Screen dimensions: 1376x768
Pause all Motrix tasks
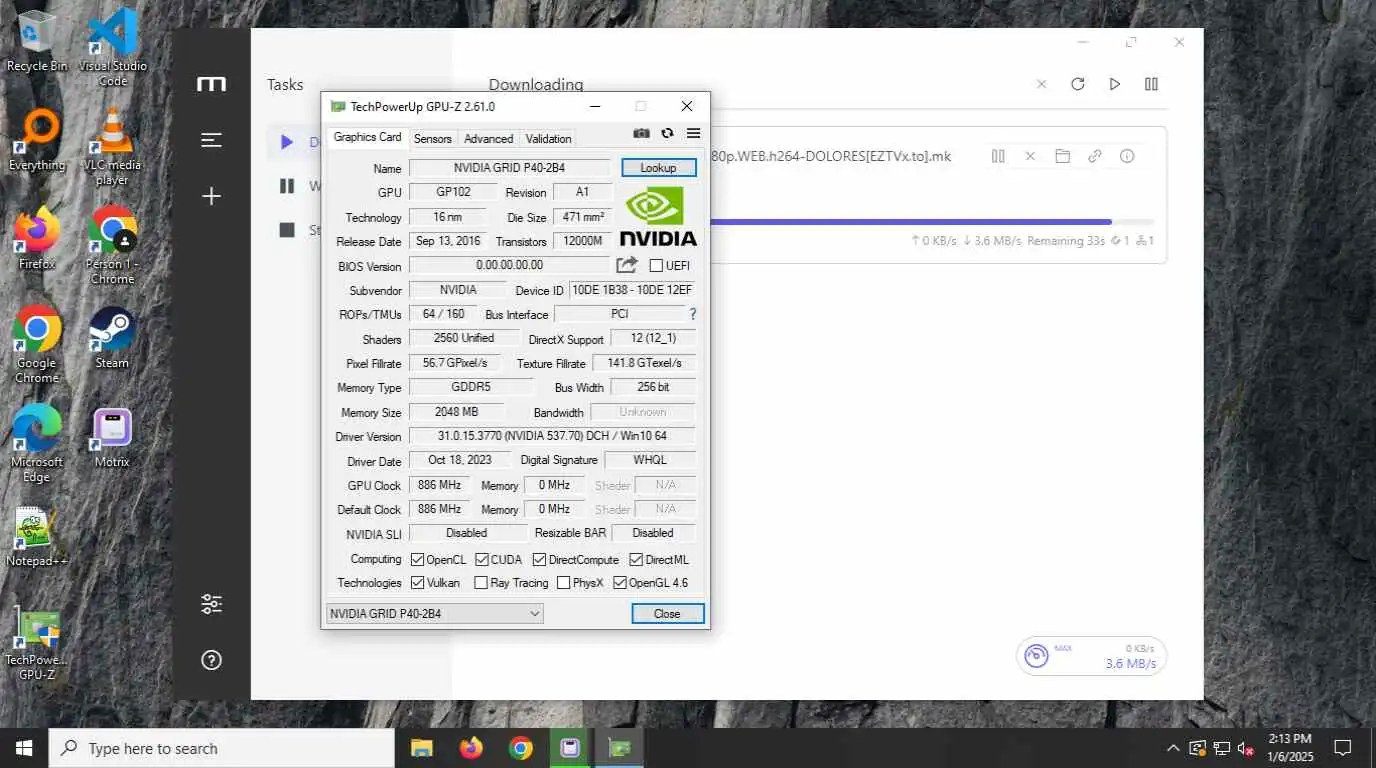click(x=1152, y=84)
